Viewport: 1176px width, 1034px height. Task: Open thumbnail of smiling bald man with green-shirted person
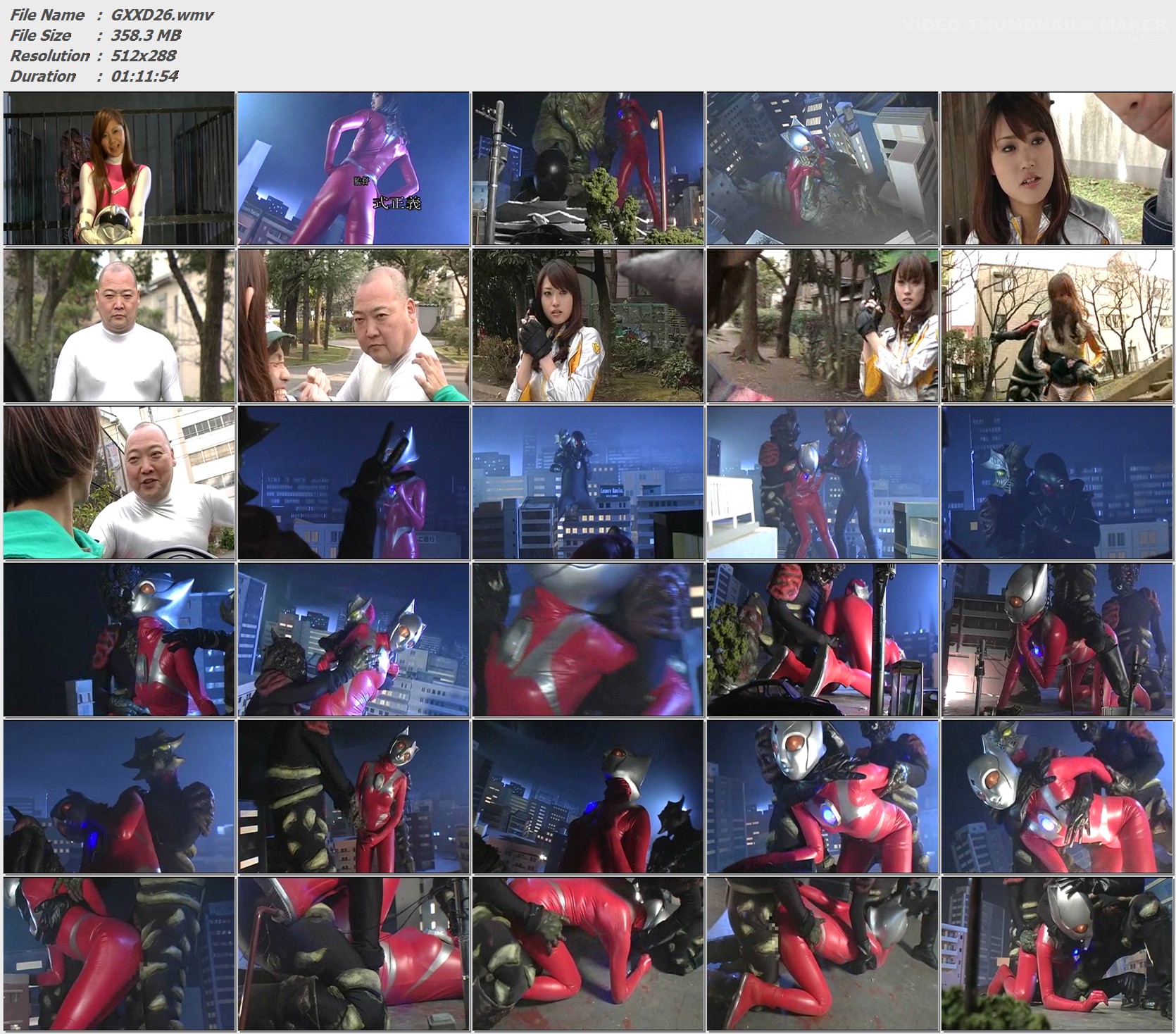click(119, 482)
